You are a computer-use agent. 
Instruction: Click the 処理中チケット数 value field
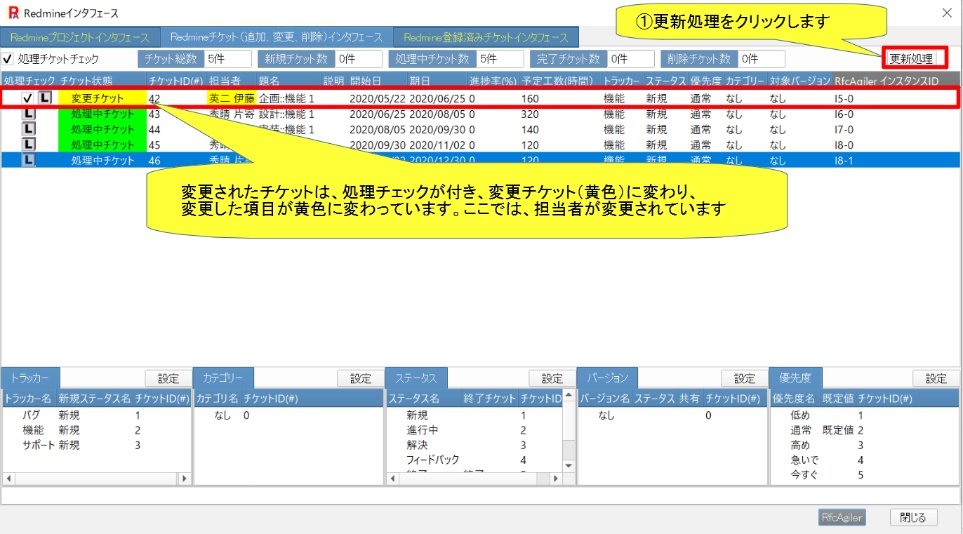pyautogui.click(x=500, y=59)
